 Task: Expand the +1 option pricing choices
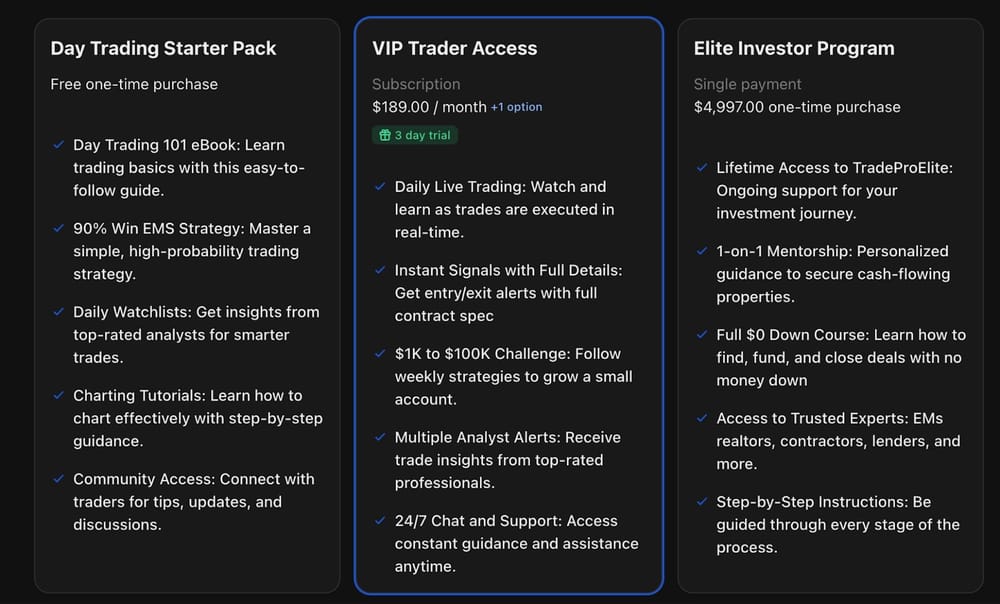click(518, 106)
